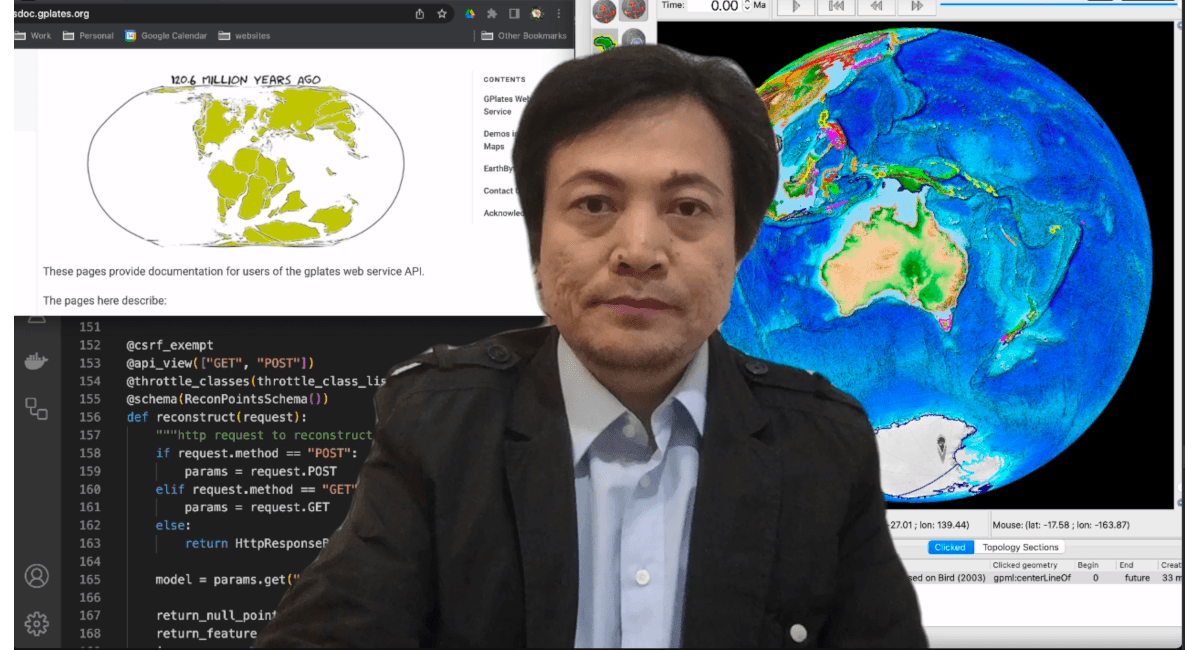Click the Time input field showing 0.00
Image resolution: width=1200 pixels, height=650 pixels.
[x=714, y=6]
